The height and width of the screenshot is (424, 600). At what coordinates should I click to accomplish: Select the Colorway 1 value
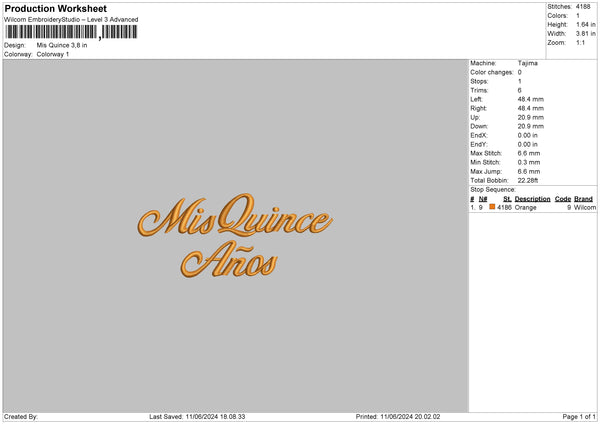(53, 54)
